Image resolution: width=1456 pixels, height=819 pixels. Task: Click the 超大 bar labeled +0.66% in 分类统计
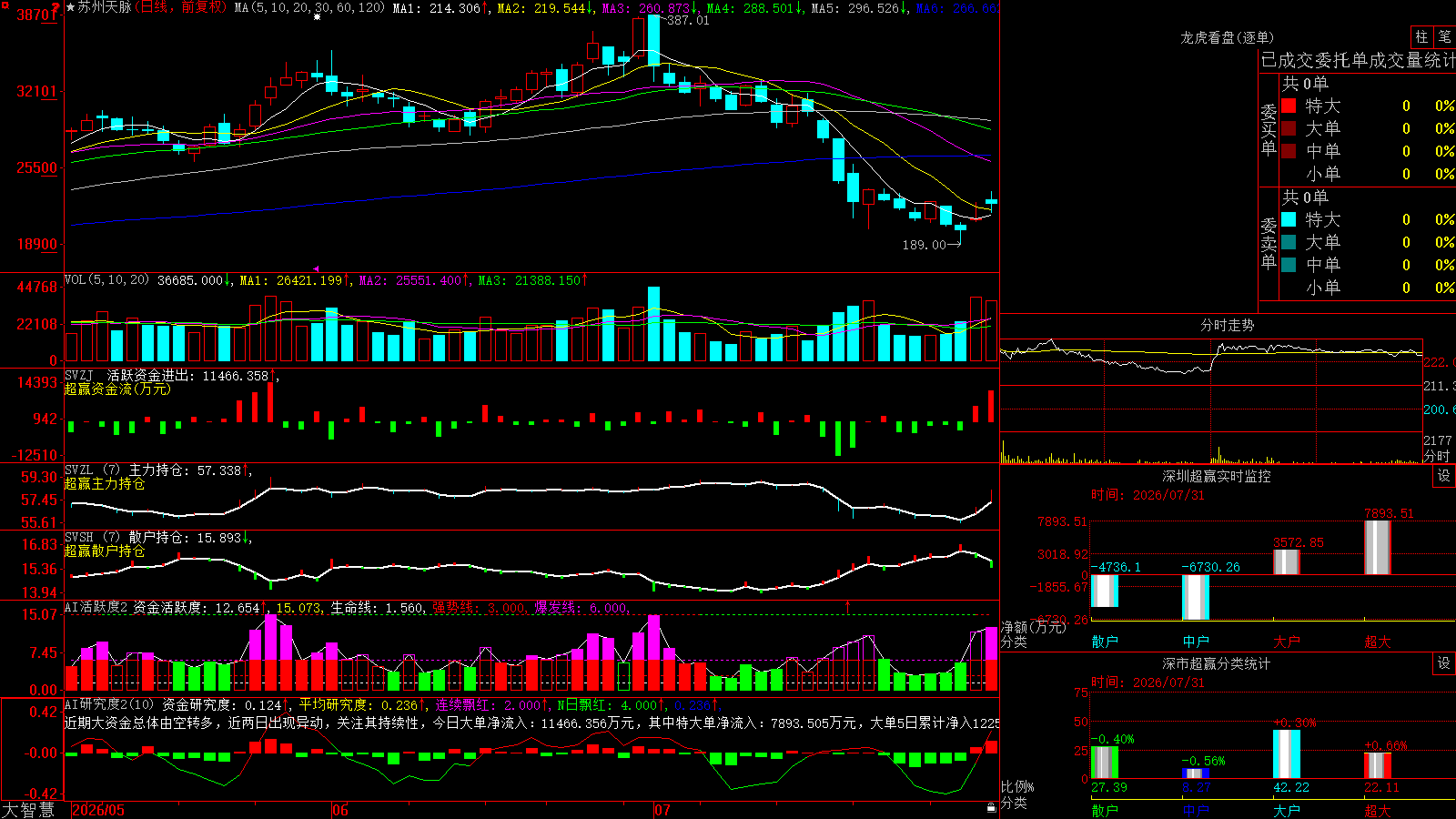[x=1378, y=765]
